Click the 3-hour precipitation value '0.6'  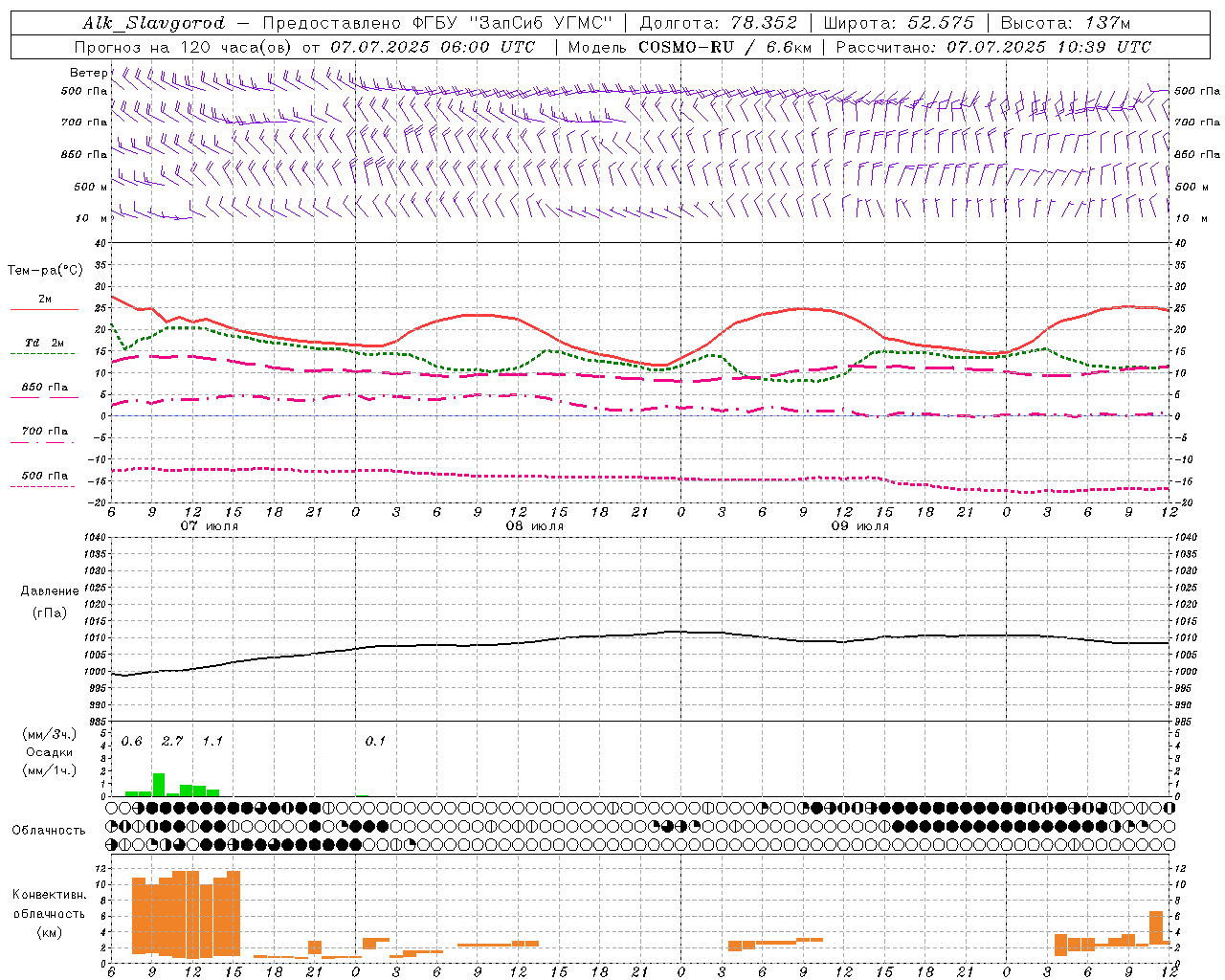coord(131,741)
